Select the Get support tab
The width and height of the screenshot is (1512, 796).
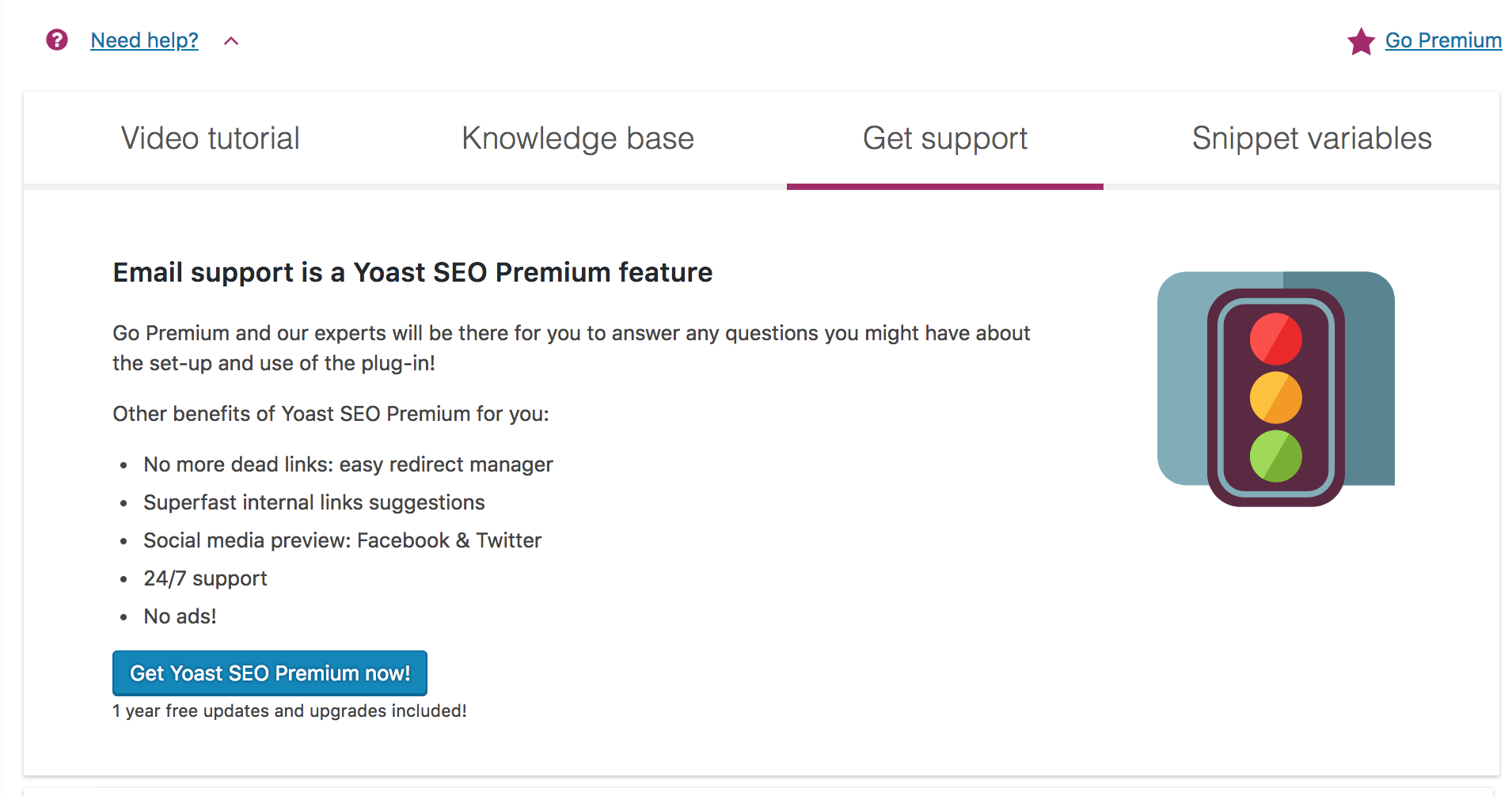click(944, 138)
